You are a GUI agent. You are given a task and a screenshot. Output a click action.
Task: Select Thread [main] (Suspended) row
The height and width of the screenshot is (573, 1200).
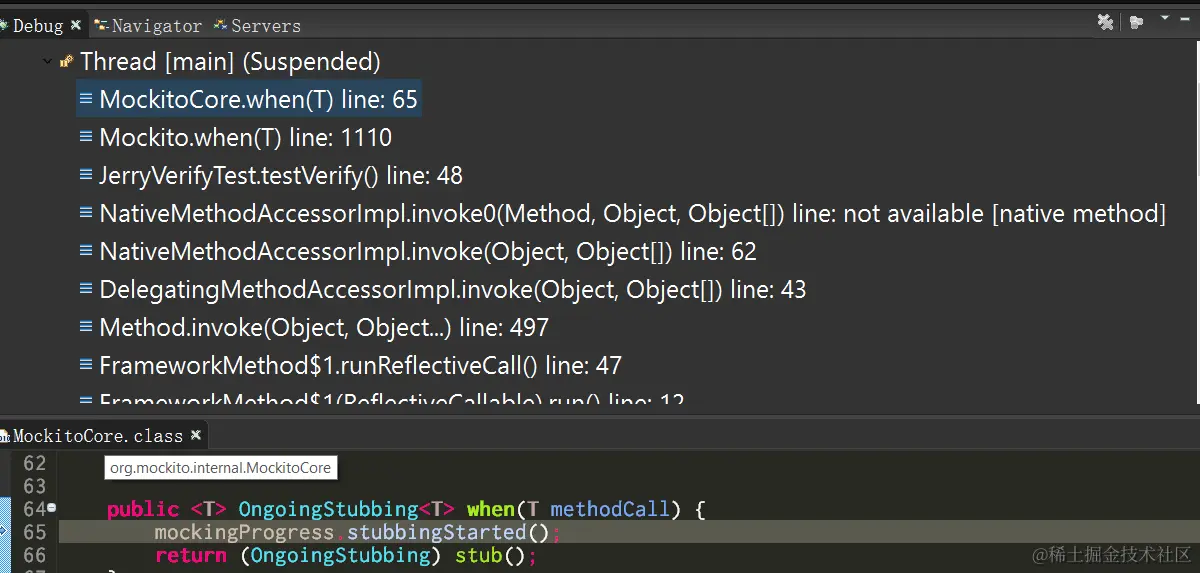(220, 61)
